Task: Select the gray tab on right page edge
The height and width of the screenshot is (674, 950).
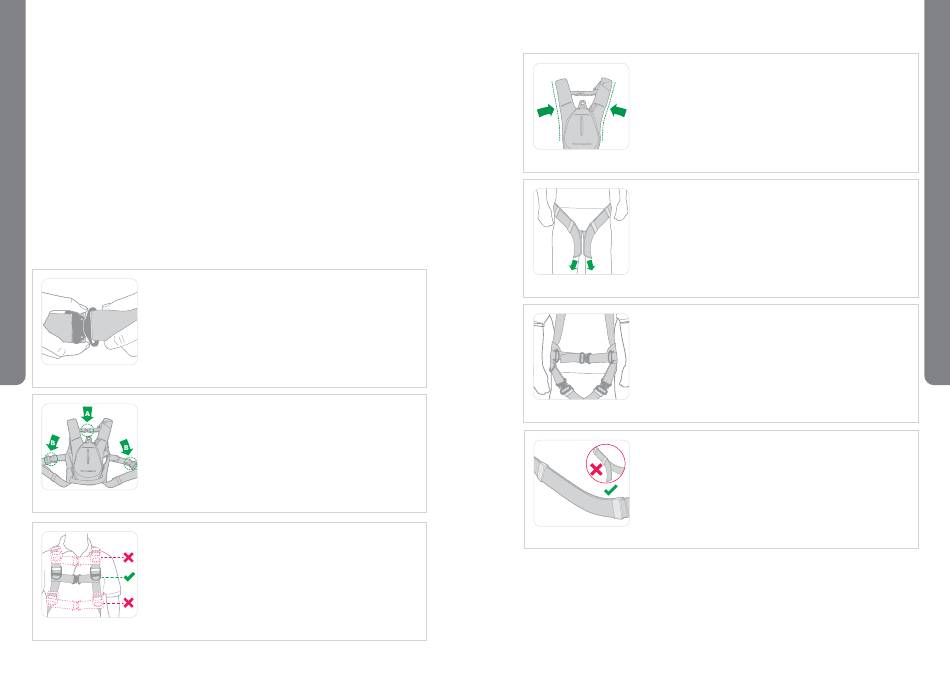Action: 937,192
